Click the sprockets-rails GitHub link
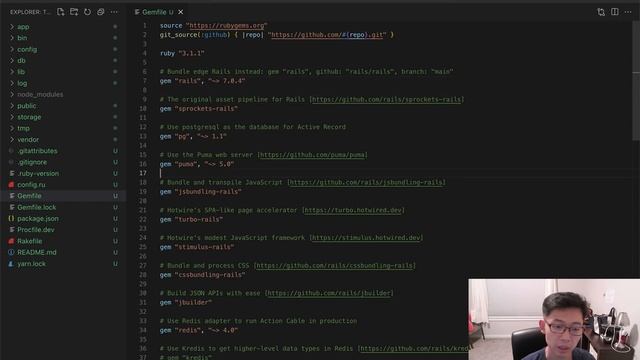 [x=387, y=100]
